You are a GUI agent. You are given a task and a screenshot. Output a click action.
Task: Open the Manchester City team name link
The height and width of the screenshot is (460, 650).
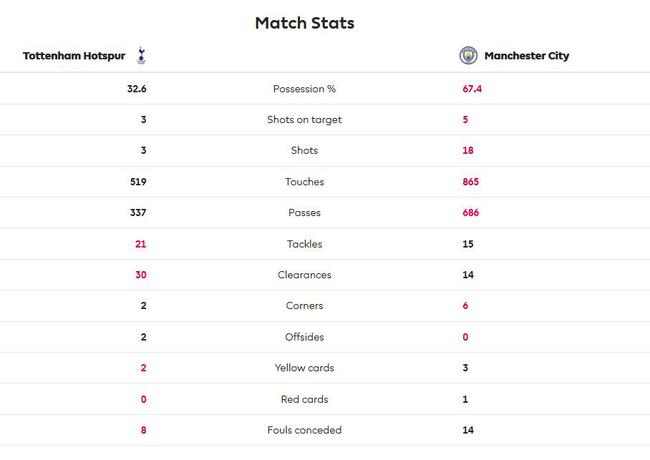(x=526, y=56)
